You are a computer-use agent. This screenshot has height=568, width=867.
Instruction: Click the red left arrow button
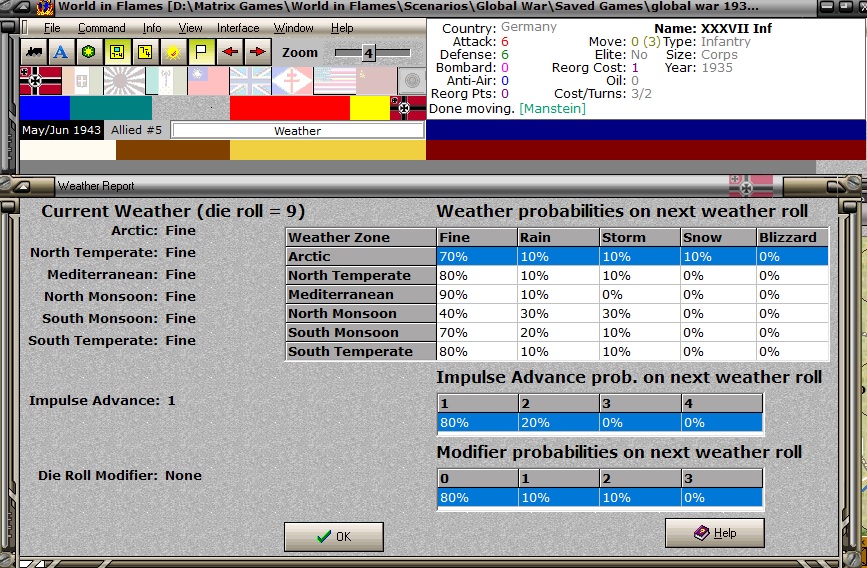[x=229, y=53]
